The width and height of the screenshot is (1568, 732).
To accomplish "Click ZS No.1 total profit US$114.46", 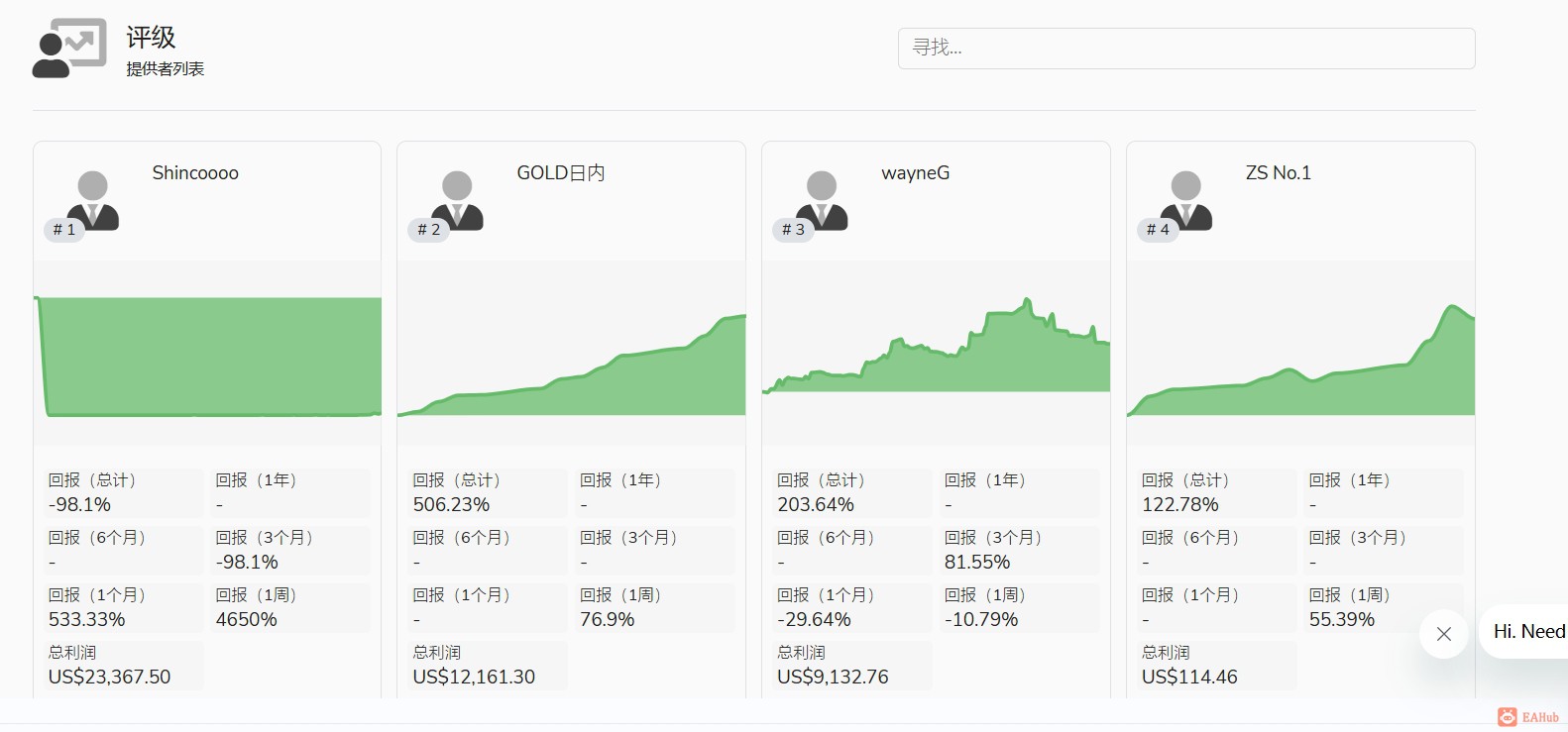I will [1190, 678].
